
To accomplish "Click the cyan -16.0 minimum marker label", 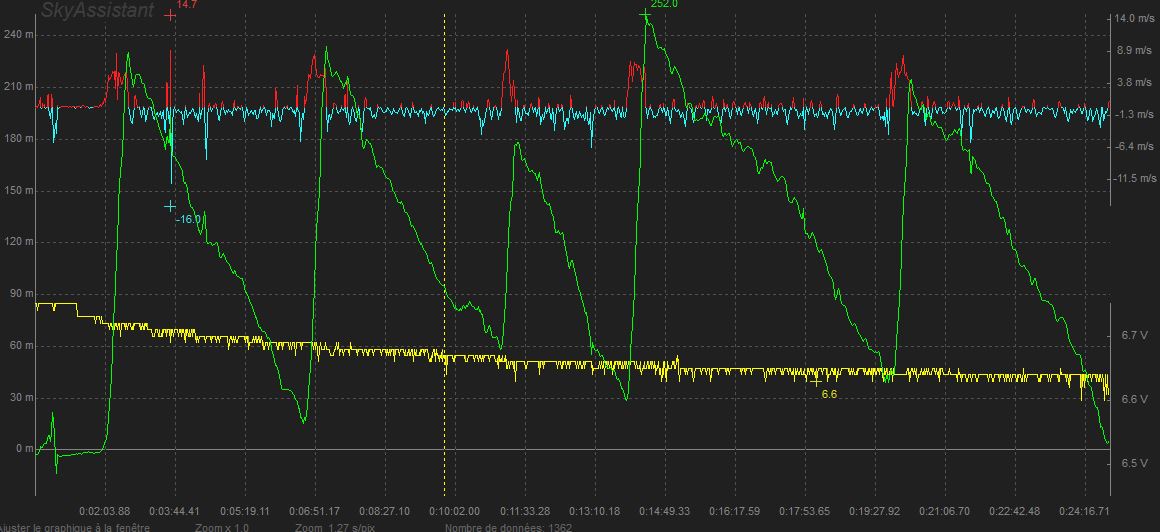I will [188, 220].
